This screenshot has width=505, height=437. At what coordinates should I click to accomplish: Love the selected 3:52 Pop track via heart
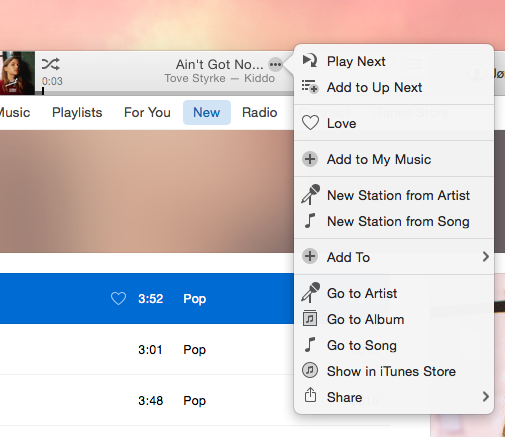118,299
